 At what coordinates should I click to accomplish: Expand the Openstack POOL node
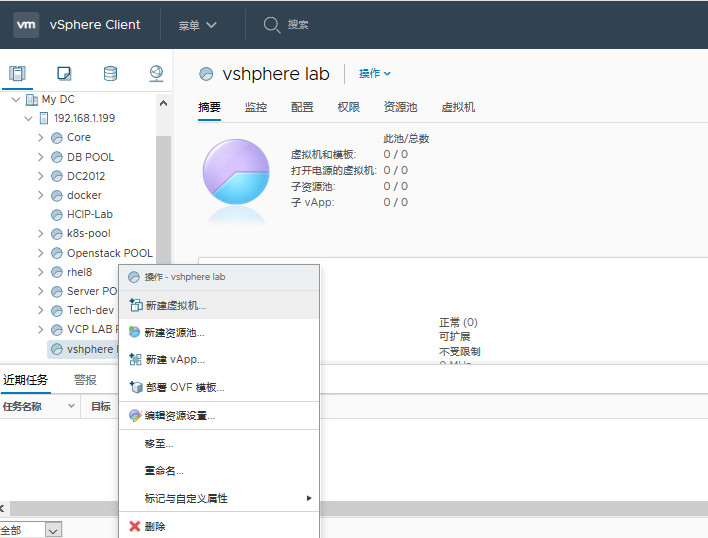(x=41, y=253)
